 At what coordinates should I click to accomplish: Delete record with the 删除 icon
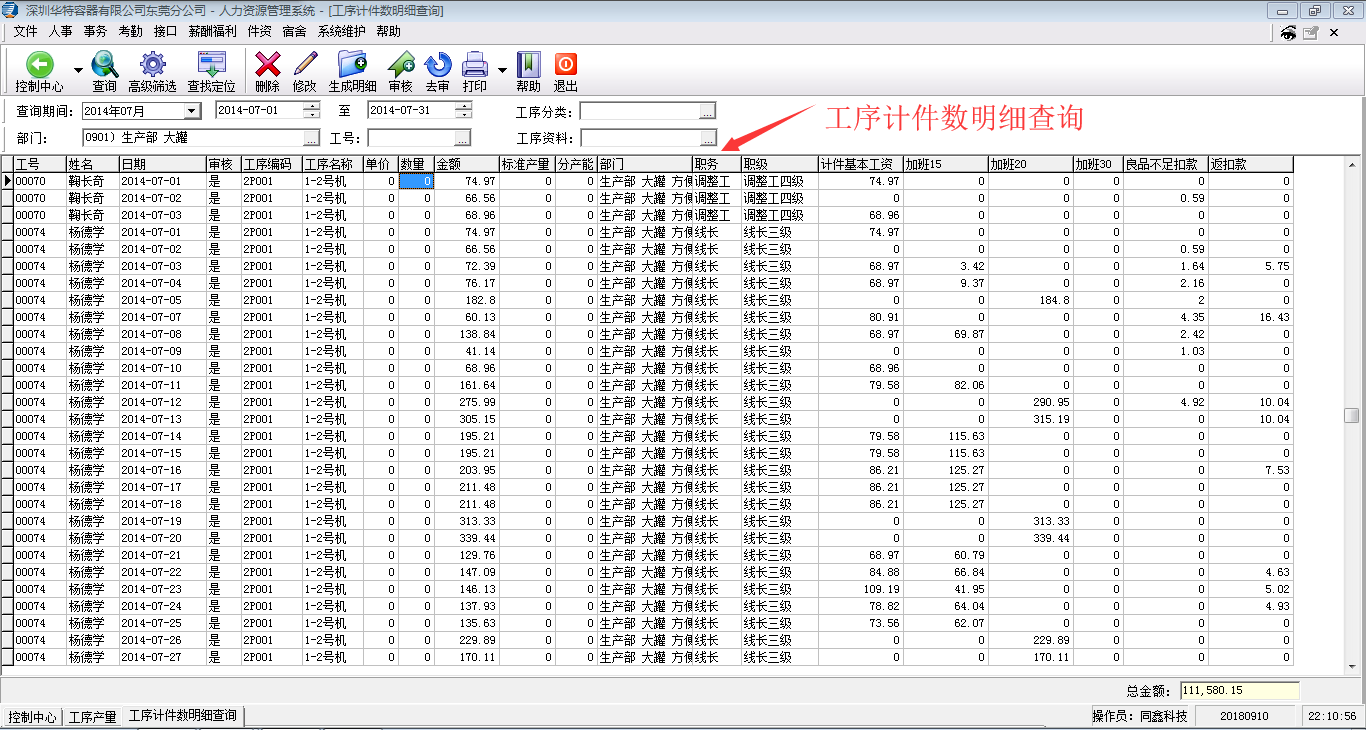point(267,66)
